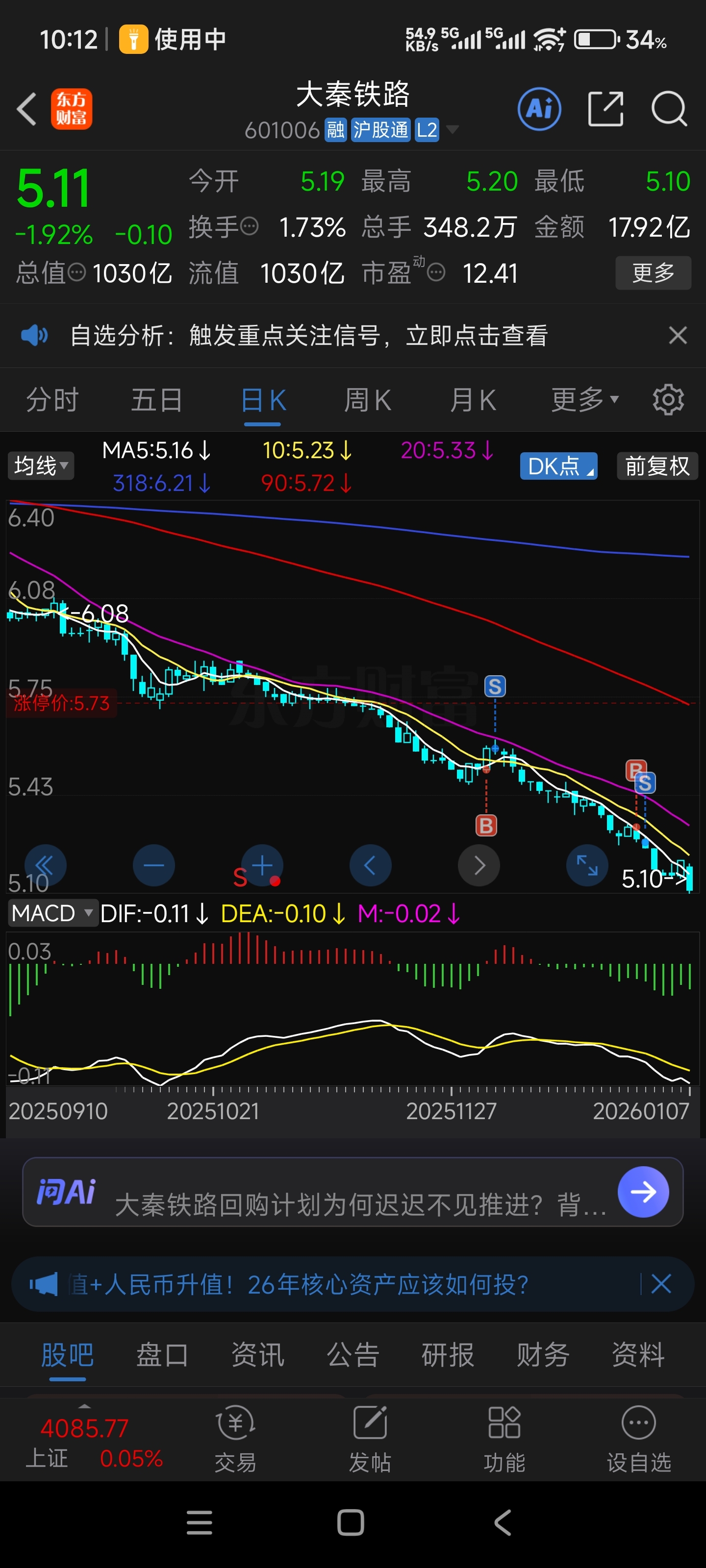
Task: Expand the 上证 index bar
Action: (x=85, y=1406)
